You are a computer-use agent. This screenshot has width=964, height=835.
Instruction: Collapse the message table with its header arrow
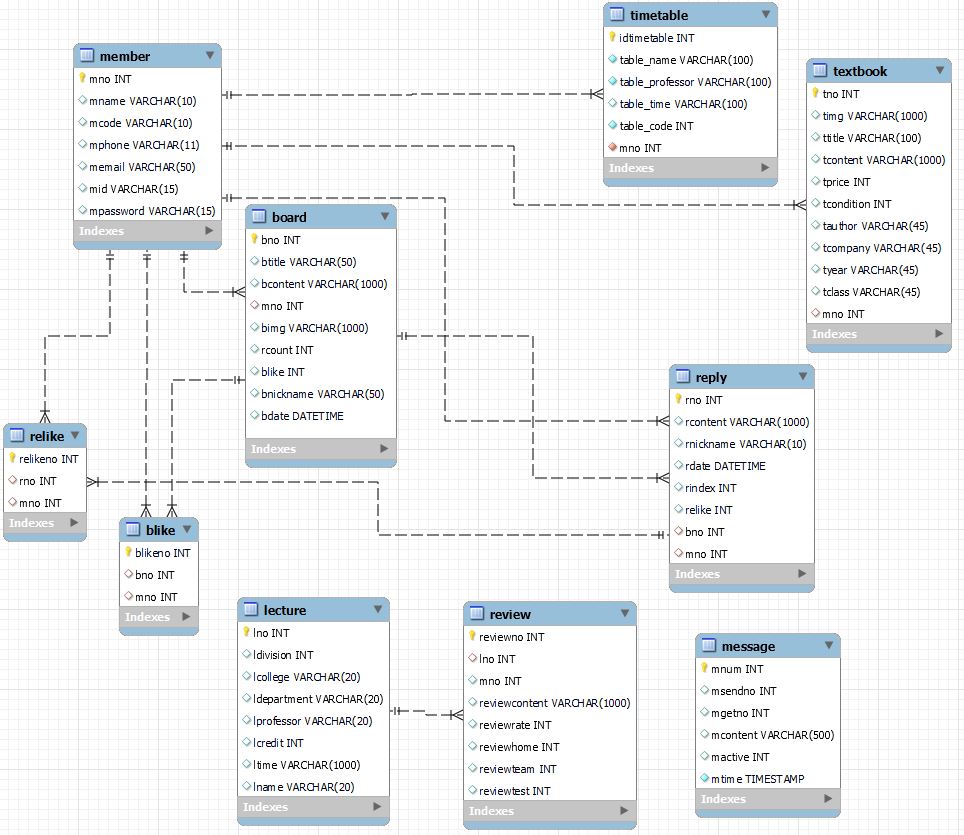(x=829, y=646)
